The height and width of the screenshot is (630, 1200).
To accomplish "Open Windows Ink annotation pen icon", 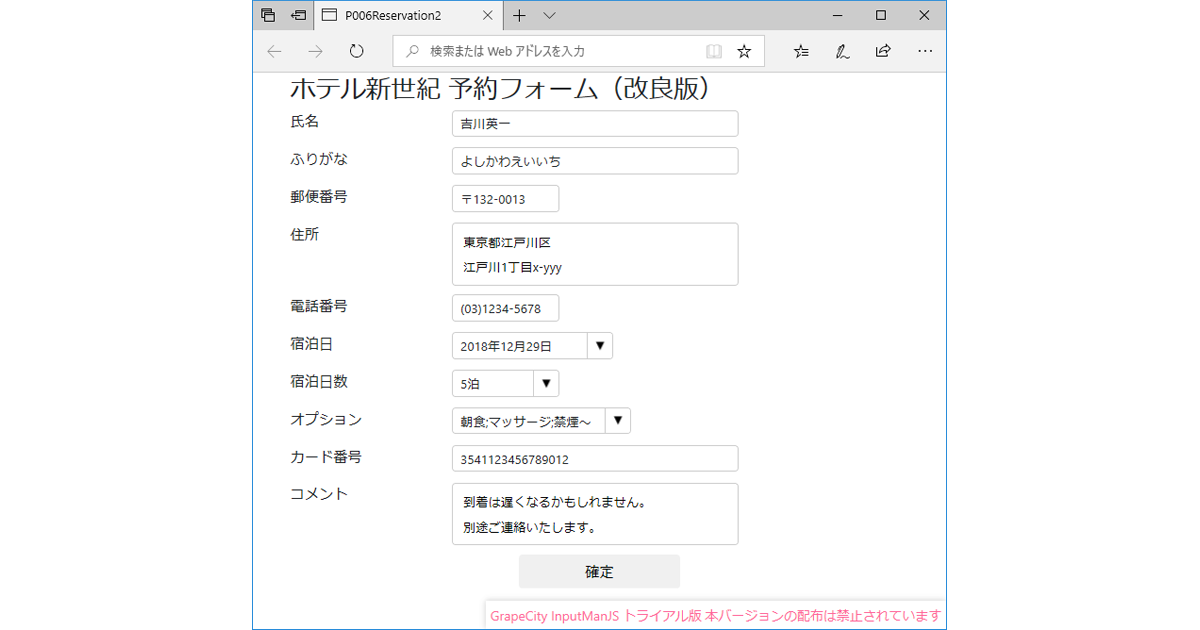I will (841, 51).
